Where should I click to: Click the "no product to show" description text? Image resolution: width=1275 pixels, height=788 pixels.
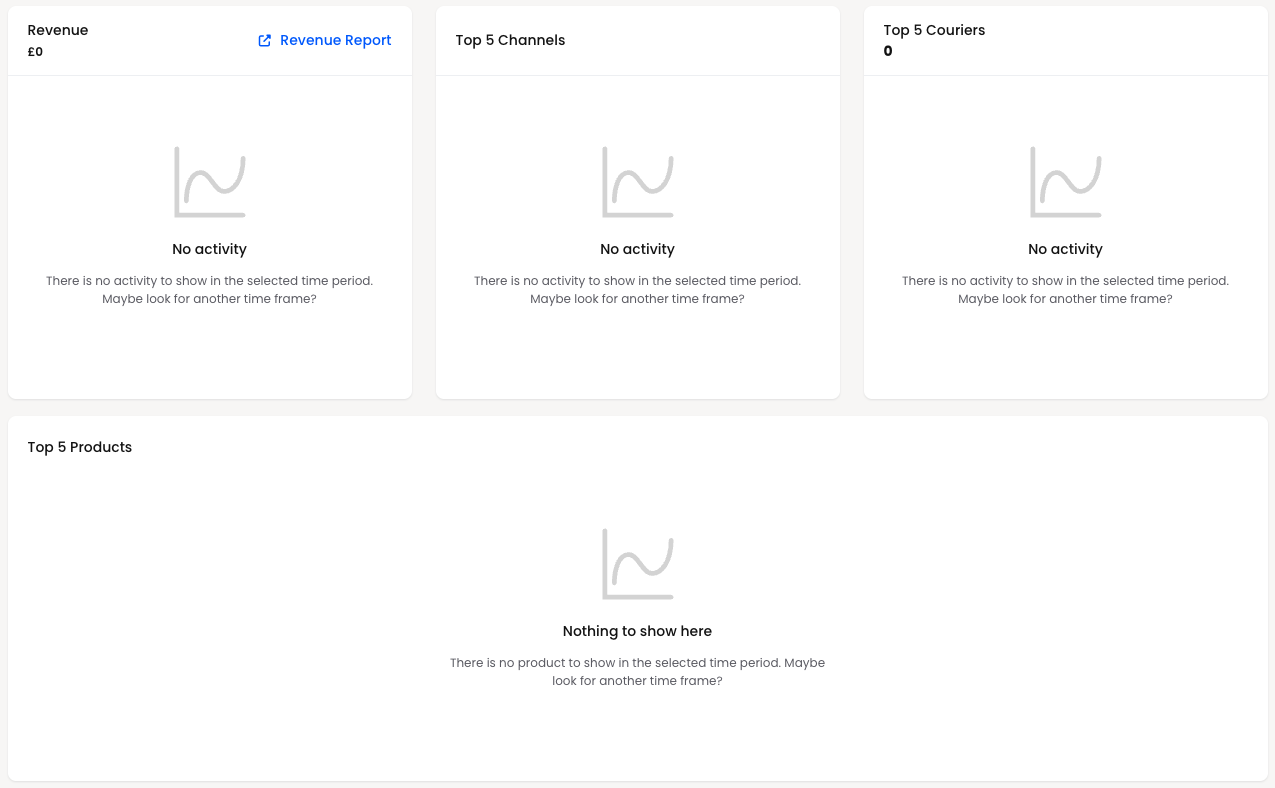pyautogui.click(x=637, y=672)
